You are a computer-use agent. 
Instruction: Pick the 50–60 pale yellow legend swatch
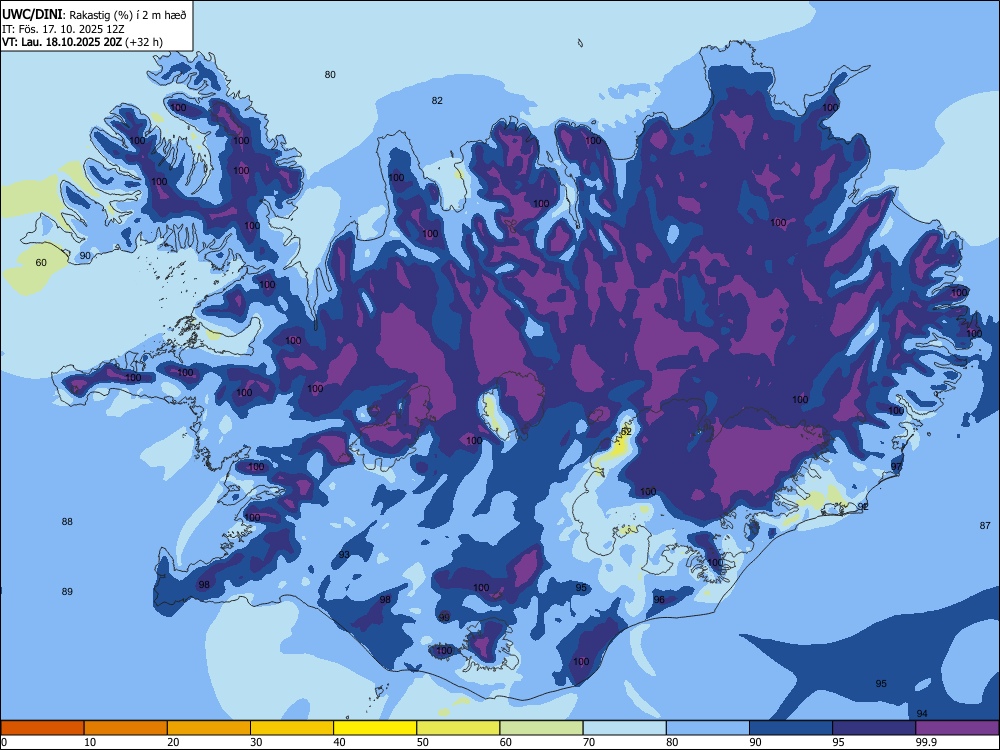(458, 728)
